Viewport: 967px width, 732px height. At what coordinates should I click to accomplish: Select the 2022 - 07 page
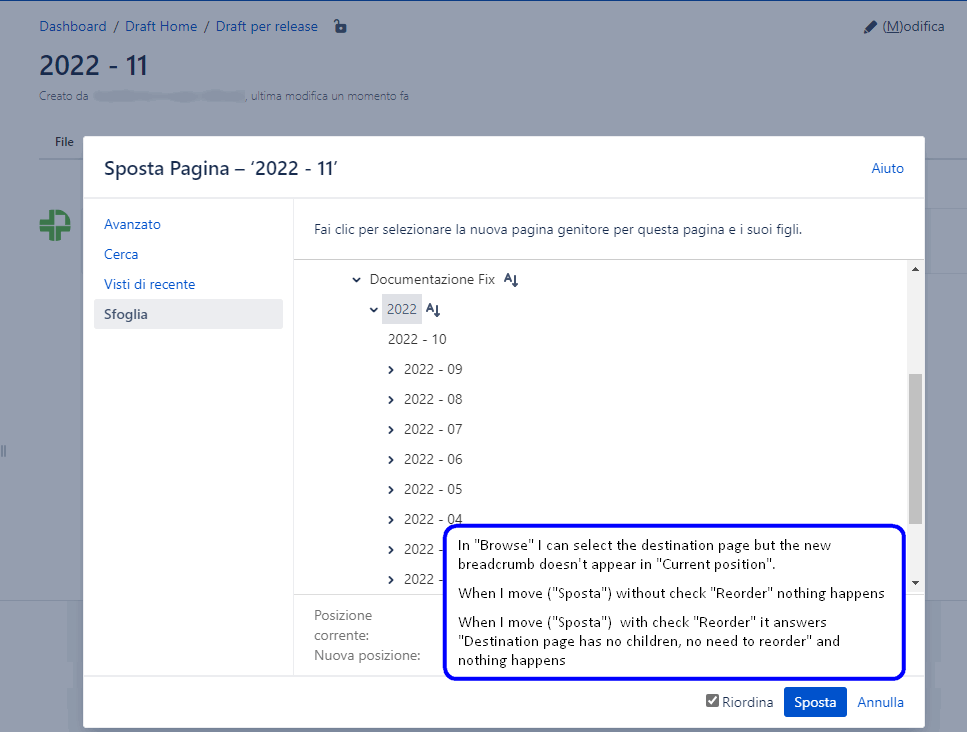coord(433,429)
